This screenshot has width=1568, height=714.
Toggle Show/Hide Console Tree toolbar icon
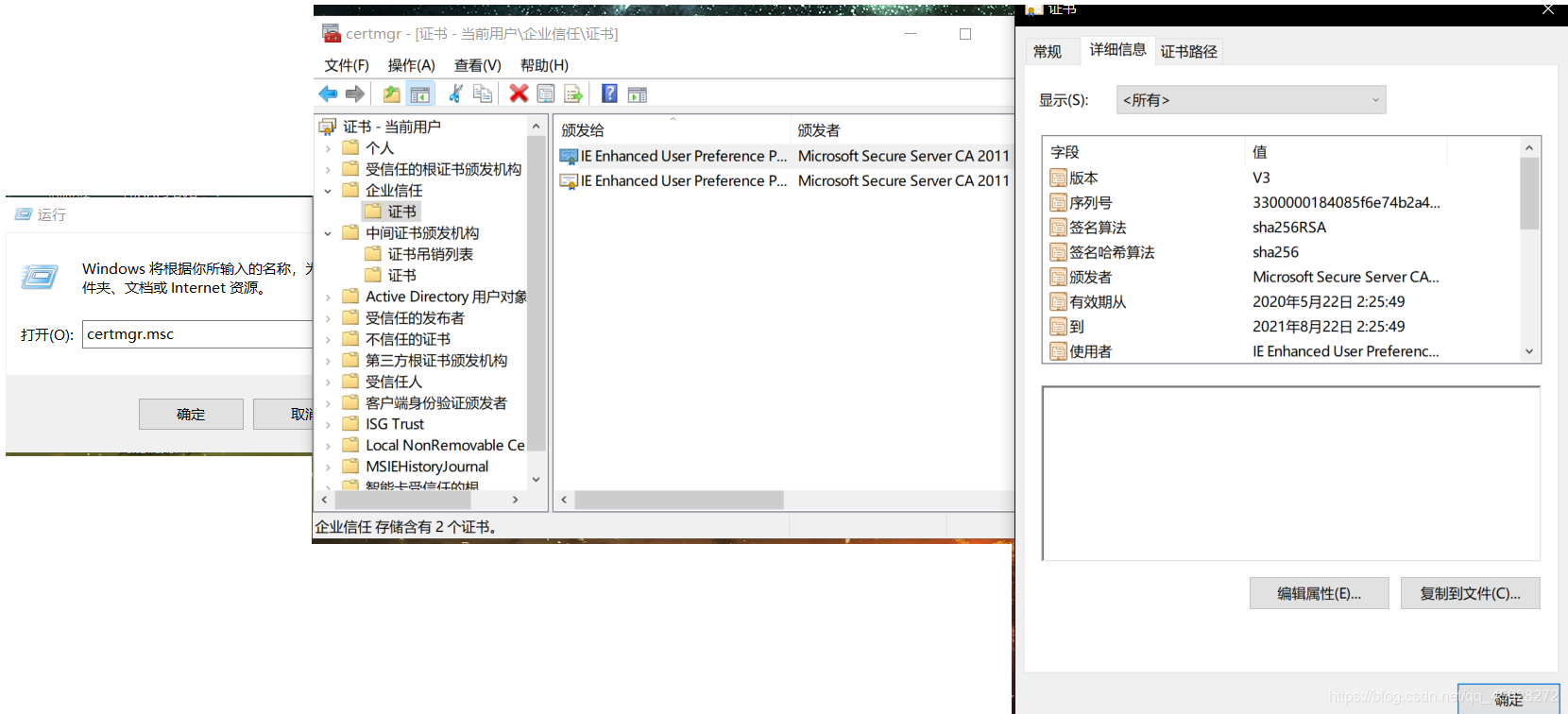click(419, 93)
